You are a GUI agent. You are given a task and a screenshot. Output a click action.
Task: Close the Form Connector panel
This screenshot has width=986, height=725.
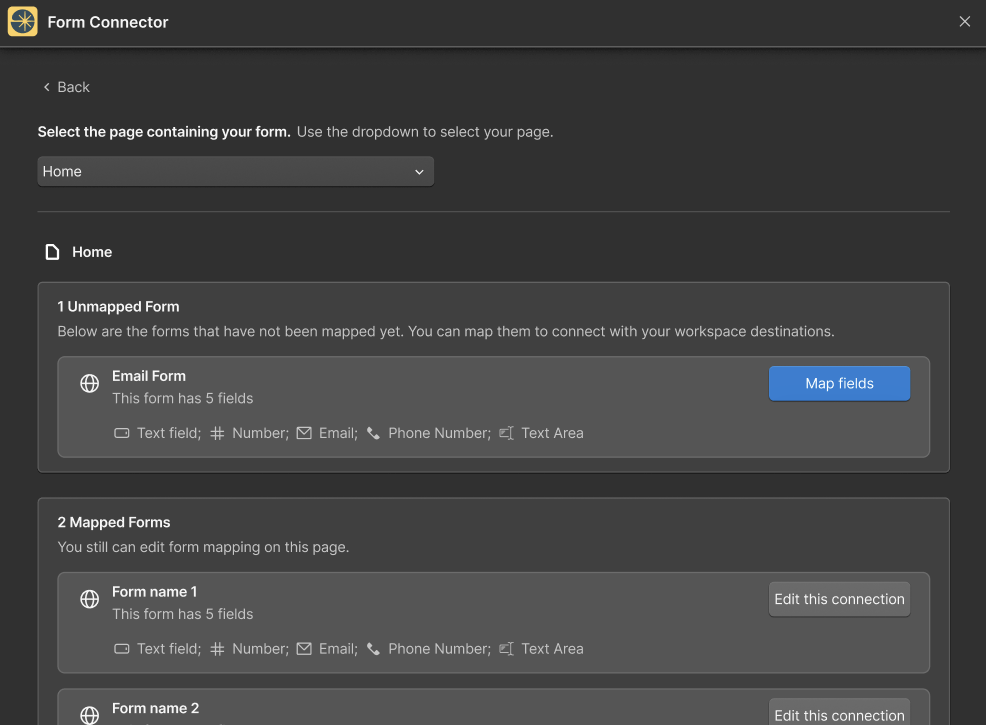965,22
